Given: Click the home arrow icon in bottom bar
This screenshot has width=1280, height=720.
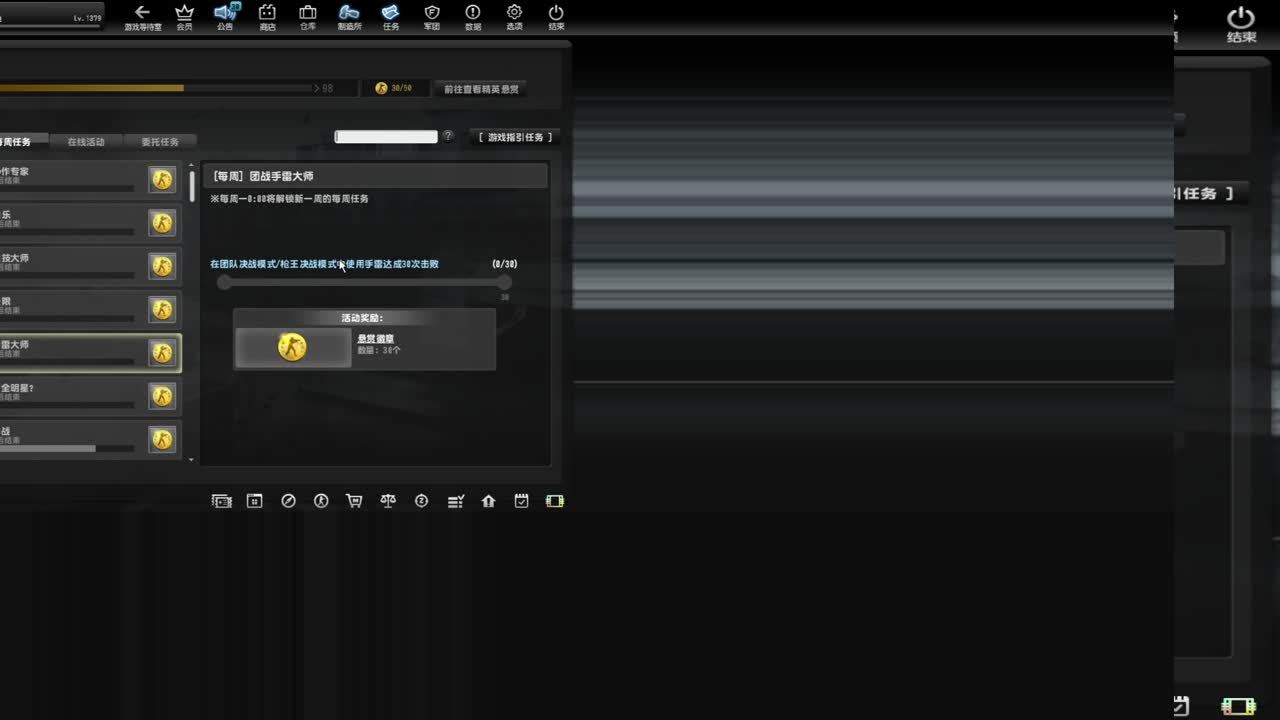Looking at the screenshot, I should click(488, 501).
